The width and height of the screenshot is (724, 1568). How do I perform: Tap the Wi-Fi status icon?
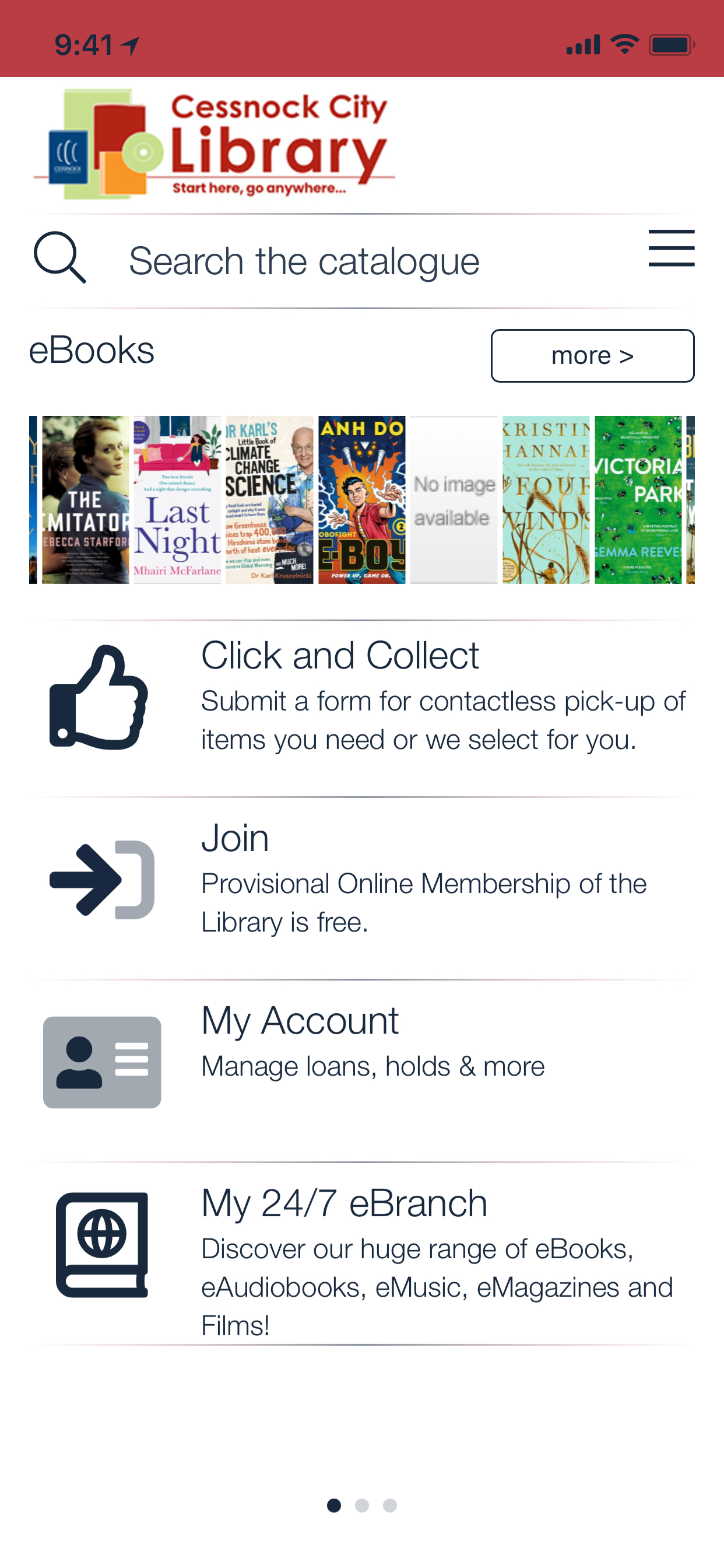coord(624,44)
